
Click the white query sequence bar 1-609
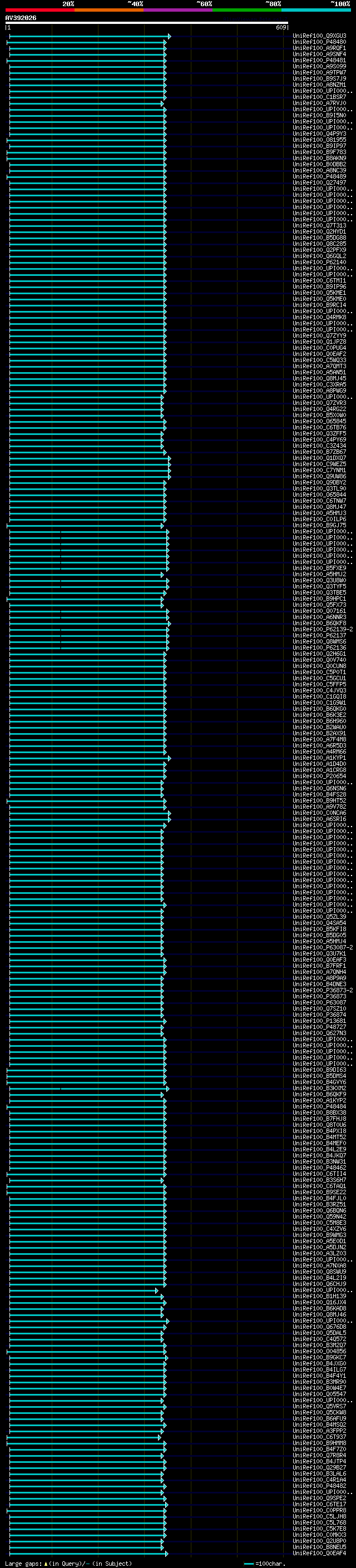coord(147,23)
